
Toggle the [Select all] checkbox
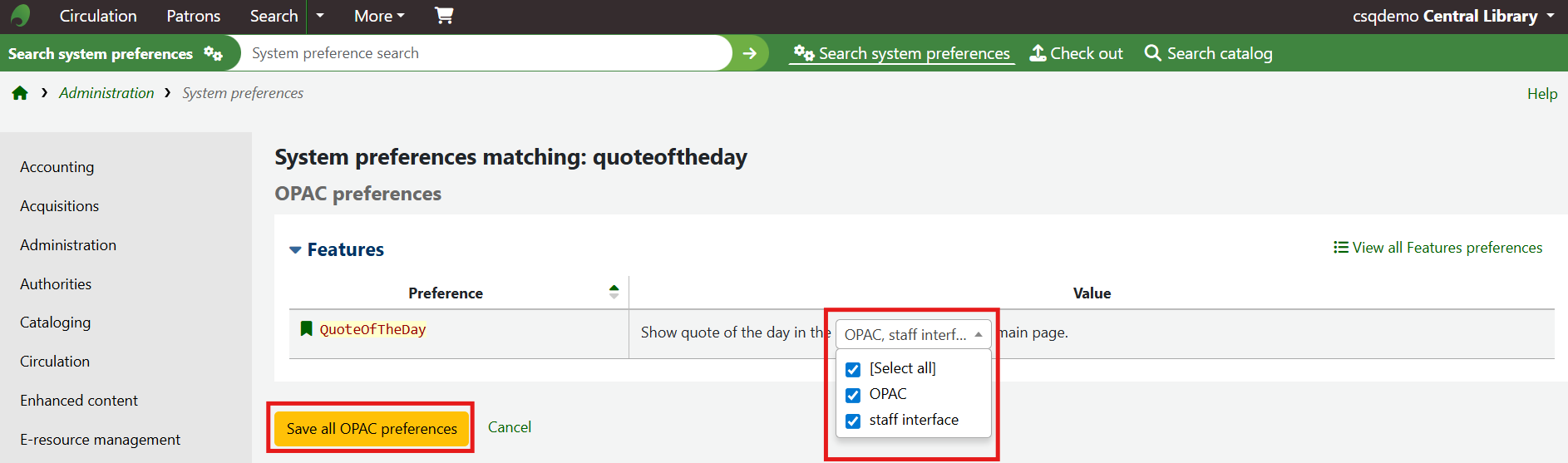853,369
